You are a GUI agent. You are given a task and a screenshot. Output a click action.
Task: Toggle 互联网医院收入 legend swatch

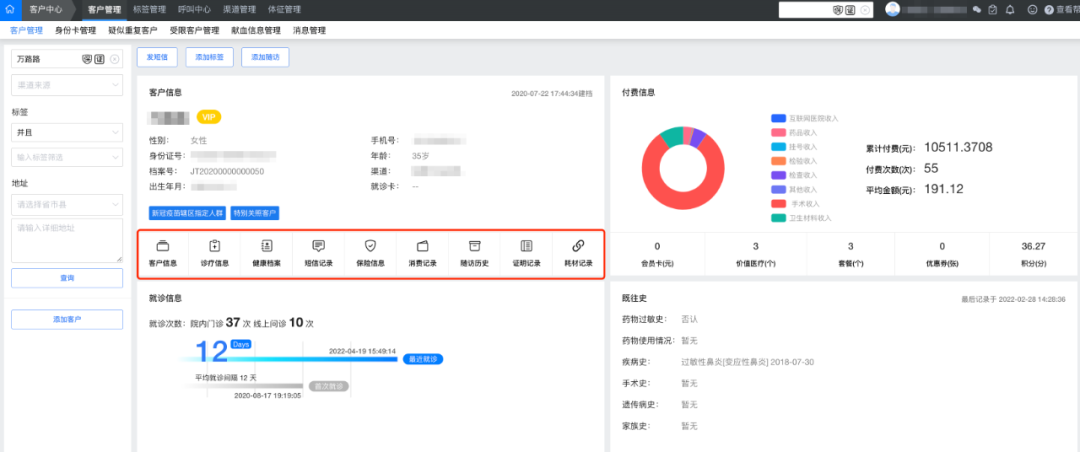coord(778,119)
